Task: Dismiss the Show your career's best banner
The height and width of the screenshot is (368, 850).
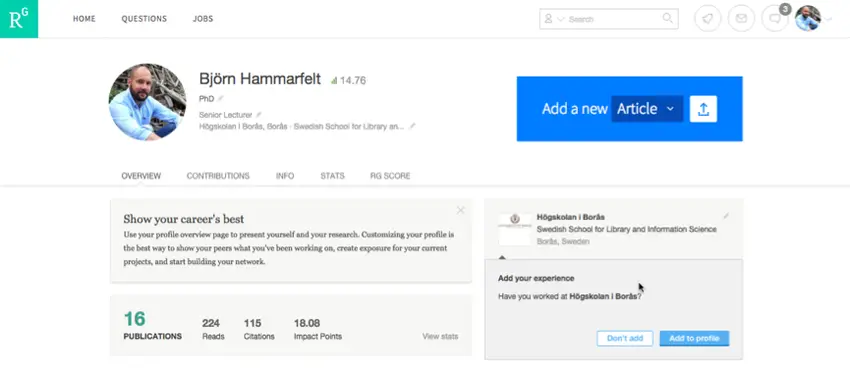Action: pos(460,210)
